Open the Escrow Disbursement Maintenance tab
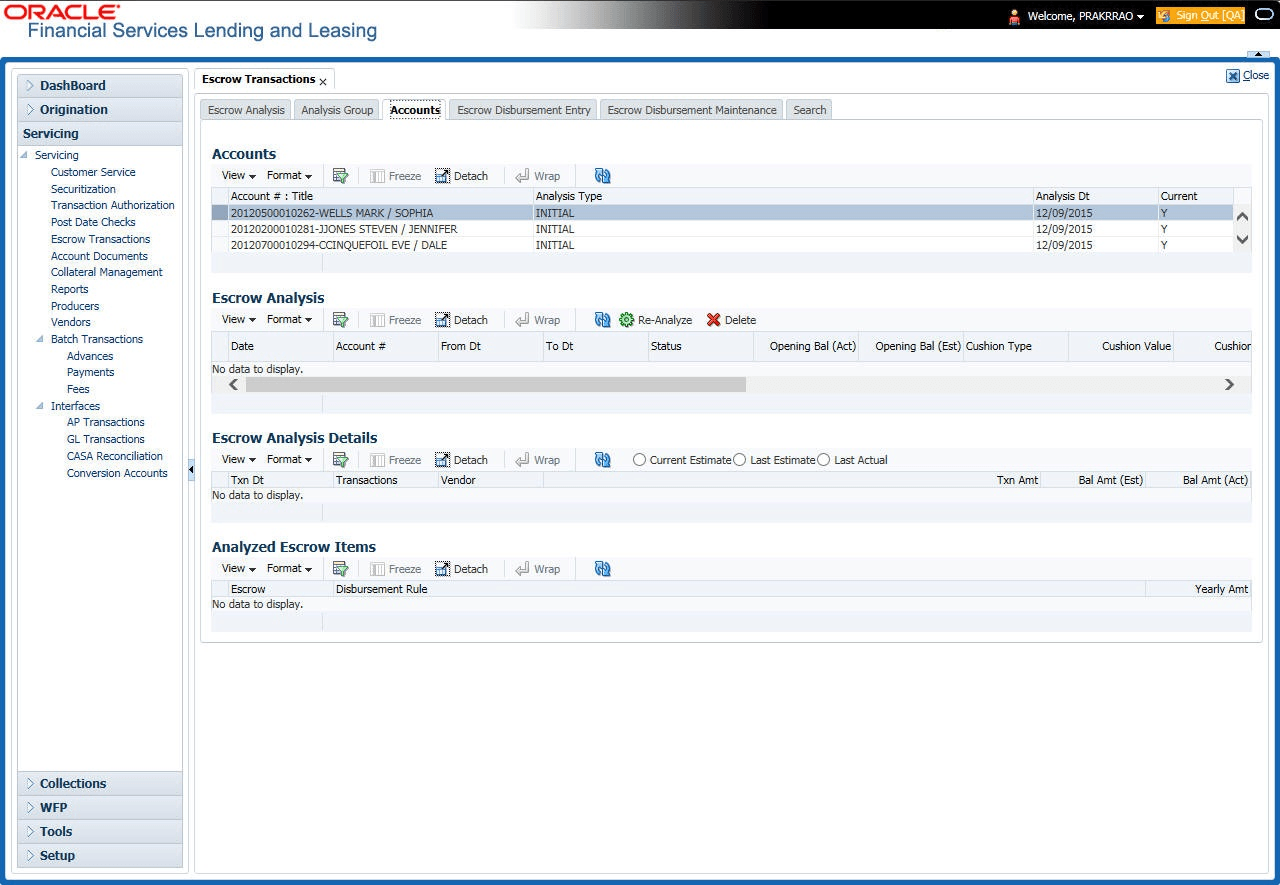Viewport: 1280px width, 885px height. pos(692,110)
